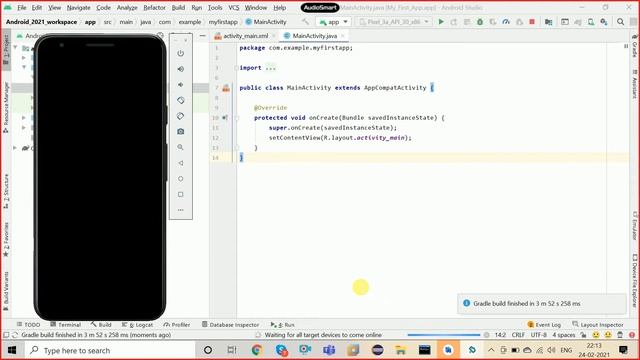Click class gutter icon beside MainActivity declaration
This screenshot has height=360, width=640.
(226, 88)
